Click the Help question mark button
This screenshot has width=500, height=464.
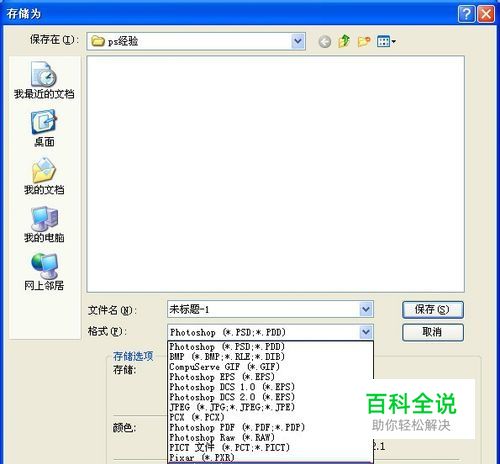[x=466, y=14]
